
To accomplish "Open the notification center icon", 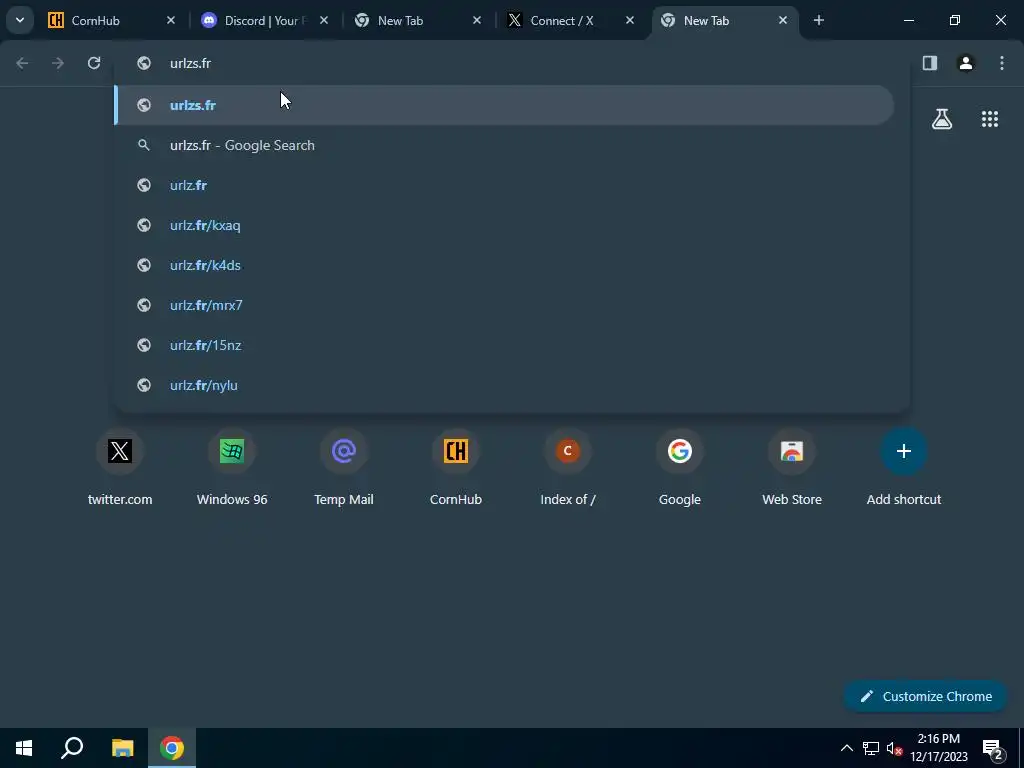I will point(993,748).
